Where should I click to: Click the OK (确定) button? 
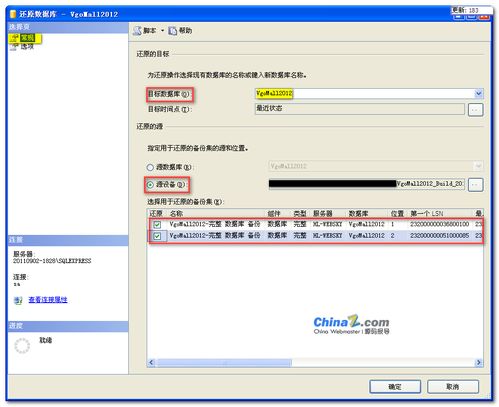(395, 387)
